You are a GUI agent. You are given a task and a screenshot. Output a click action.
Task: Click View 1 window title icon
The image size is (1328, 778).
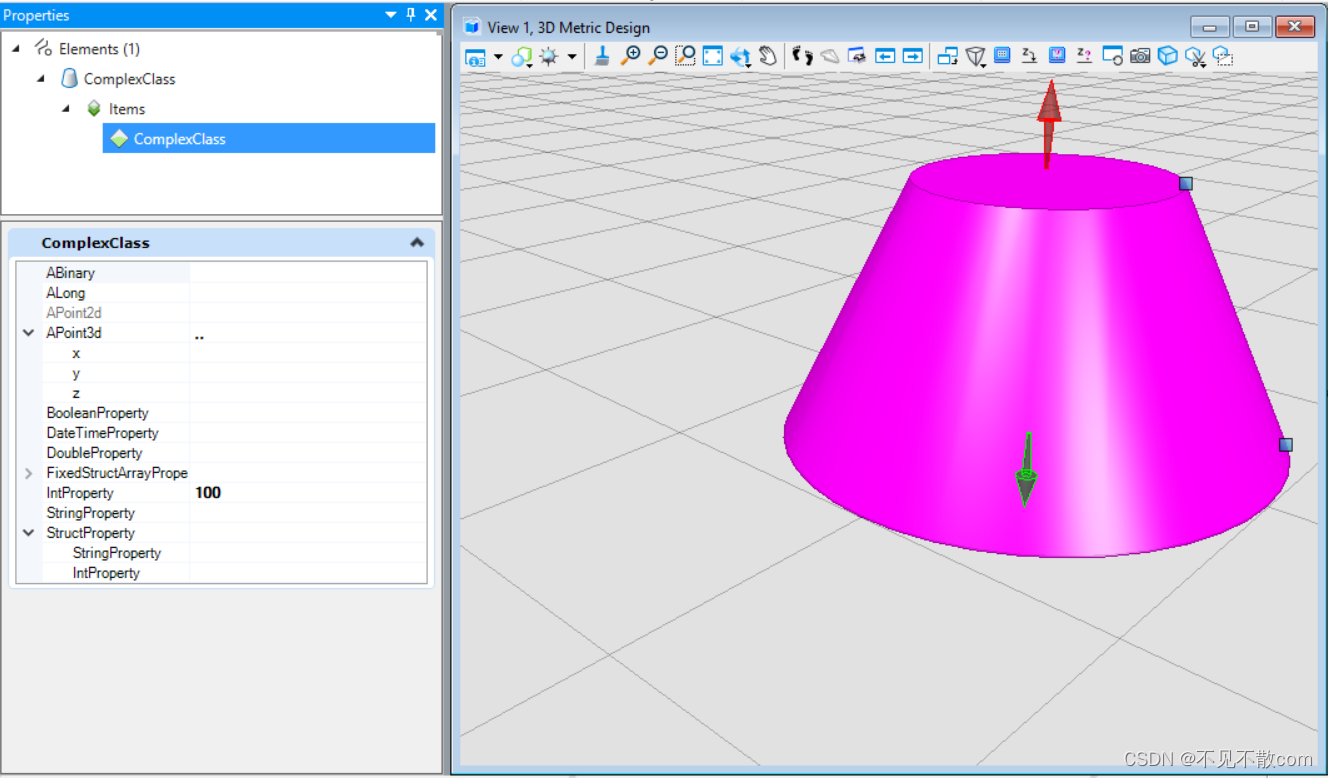(x=472, y=27)
